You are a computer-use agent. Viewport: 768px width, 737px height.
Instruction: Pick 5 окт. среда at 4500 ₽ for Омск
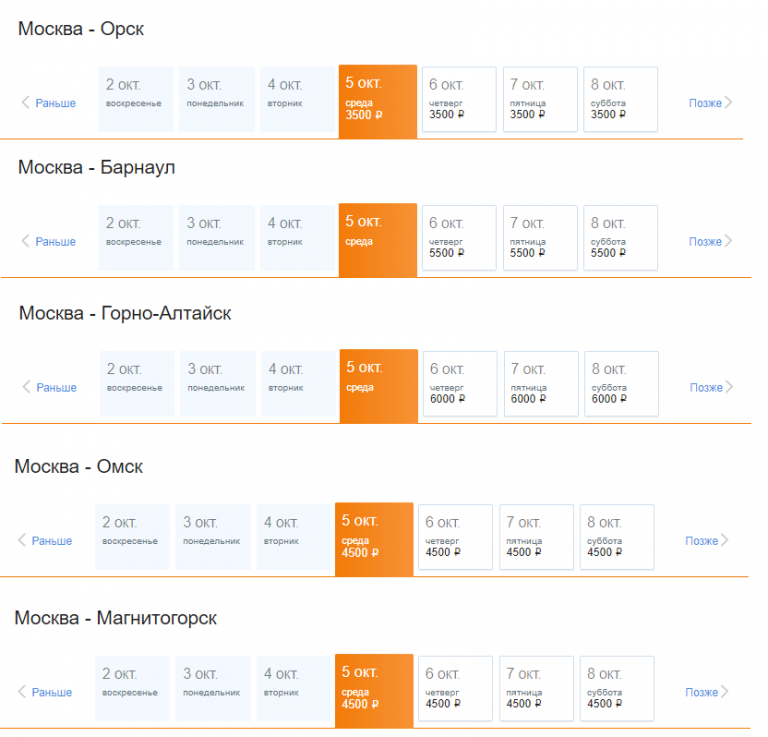pos(374,539)
